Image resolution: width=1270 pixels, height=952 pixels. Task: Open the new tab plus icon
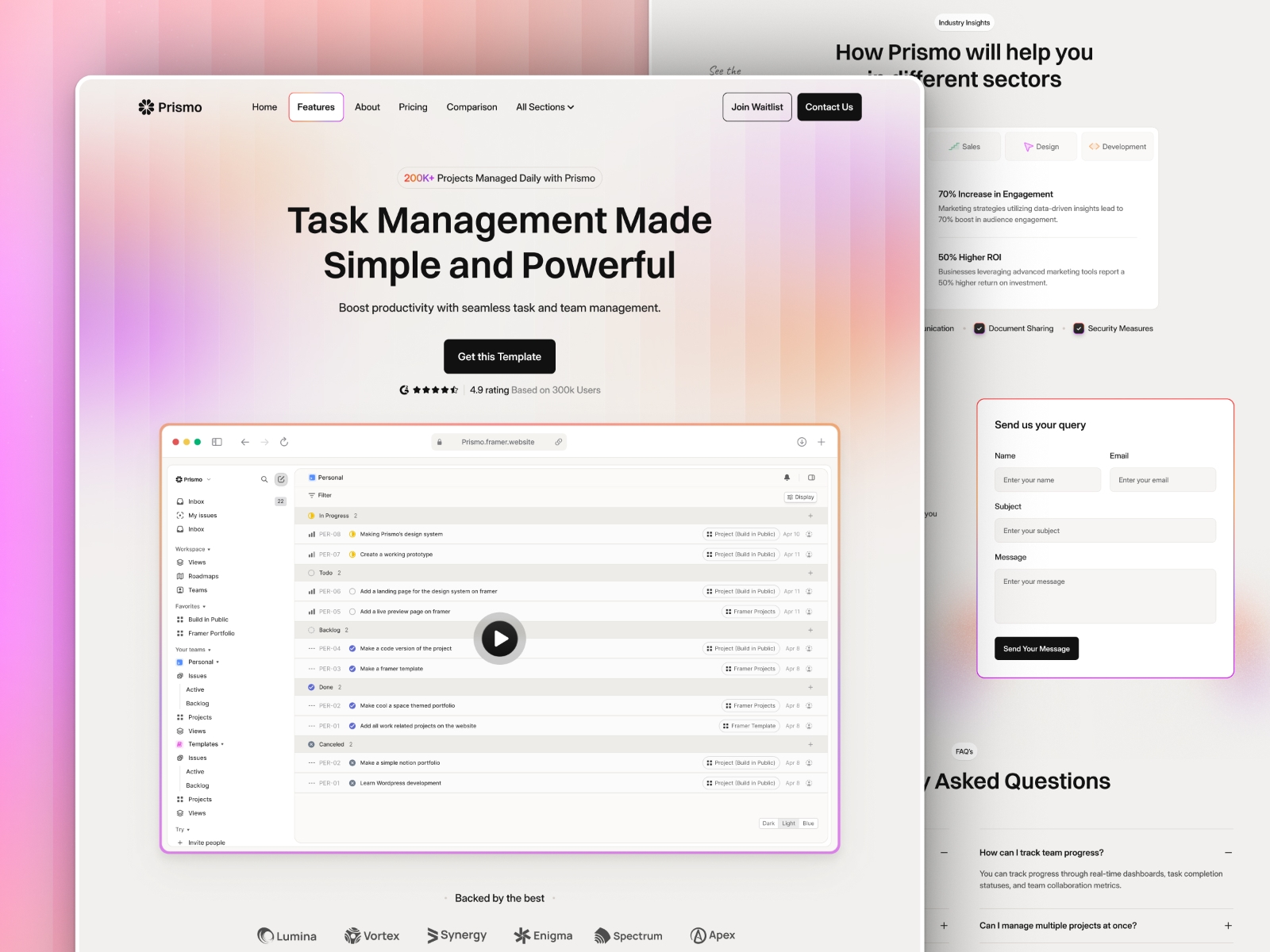point(822,442)
